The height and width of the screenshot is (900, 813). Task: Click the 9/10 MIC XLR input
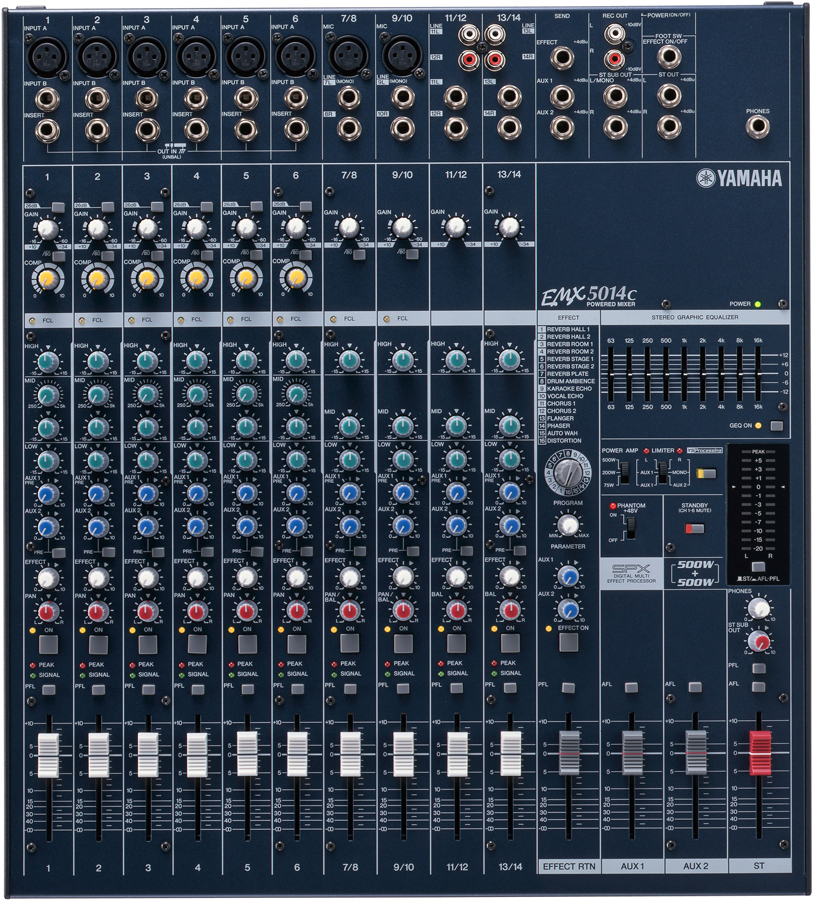402,56
